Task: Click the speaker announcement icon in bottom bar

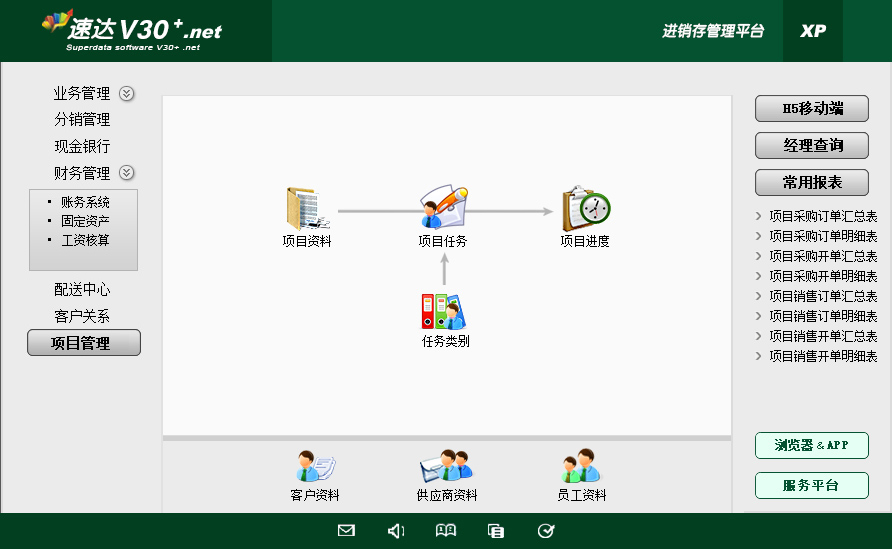Action: tap(396, 531)
